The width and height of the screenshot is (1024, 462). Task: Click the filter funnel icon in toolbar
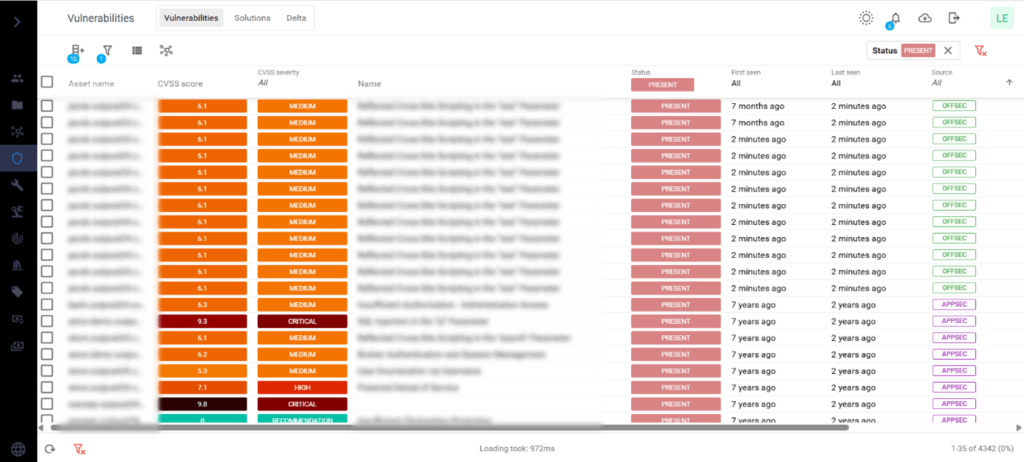[x=107, y=50]
